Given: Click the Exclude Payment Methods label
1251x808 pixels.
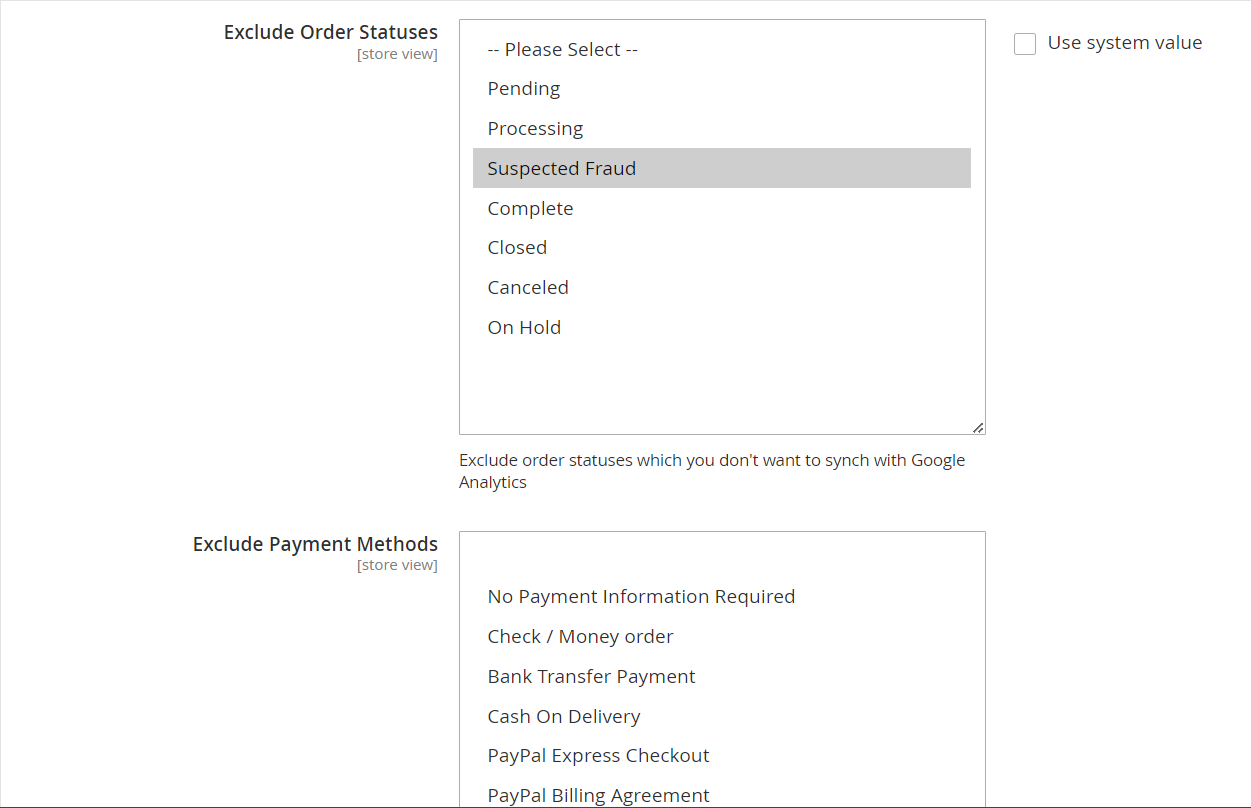Looking at the screenshot, I should pos(315,544).
